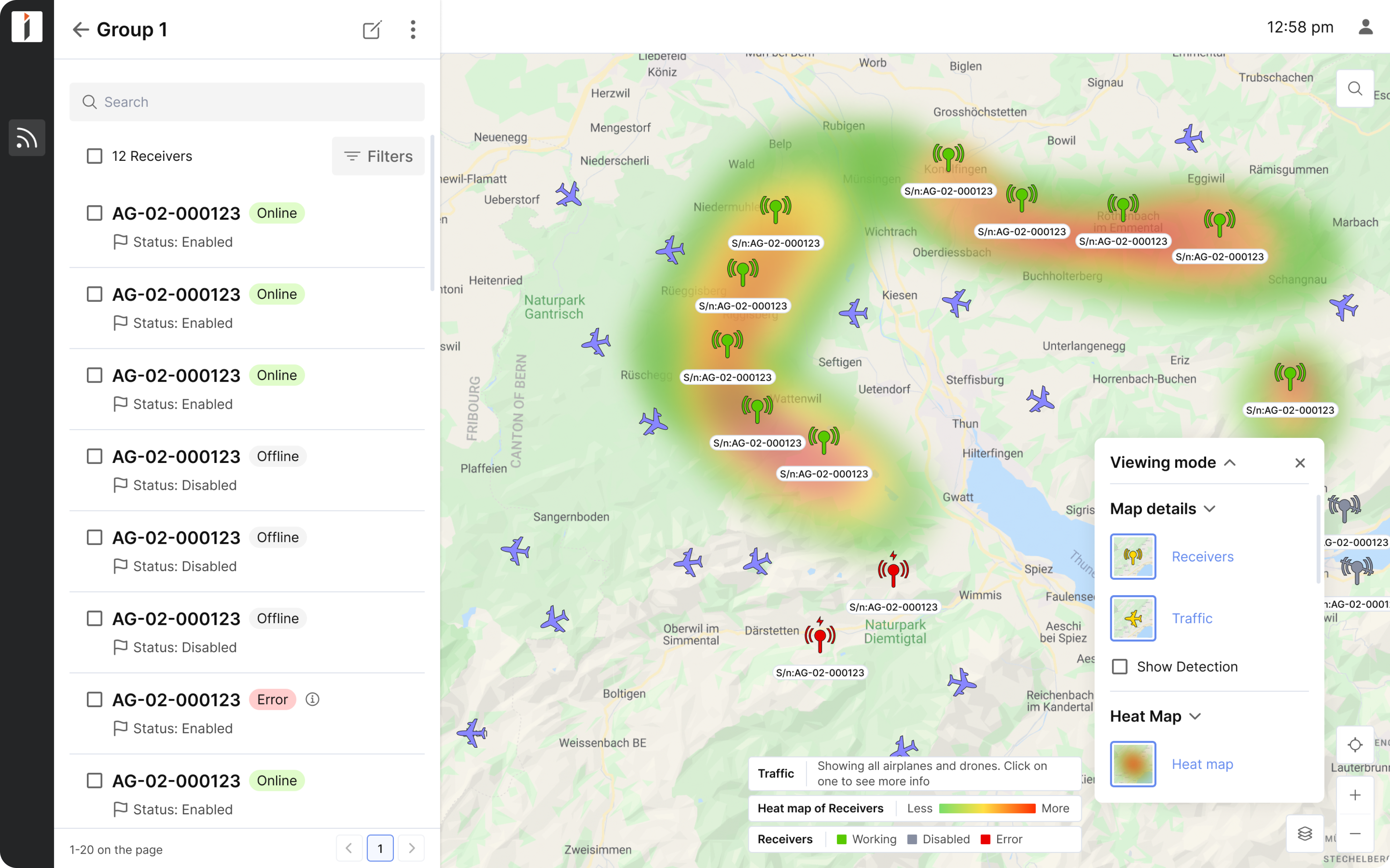Open the three-dot menu for Group 1
1390x868 pixels.
(413, 30)
